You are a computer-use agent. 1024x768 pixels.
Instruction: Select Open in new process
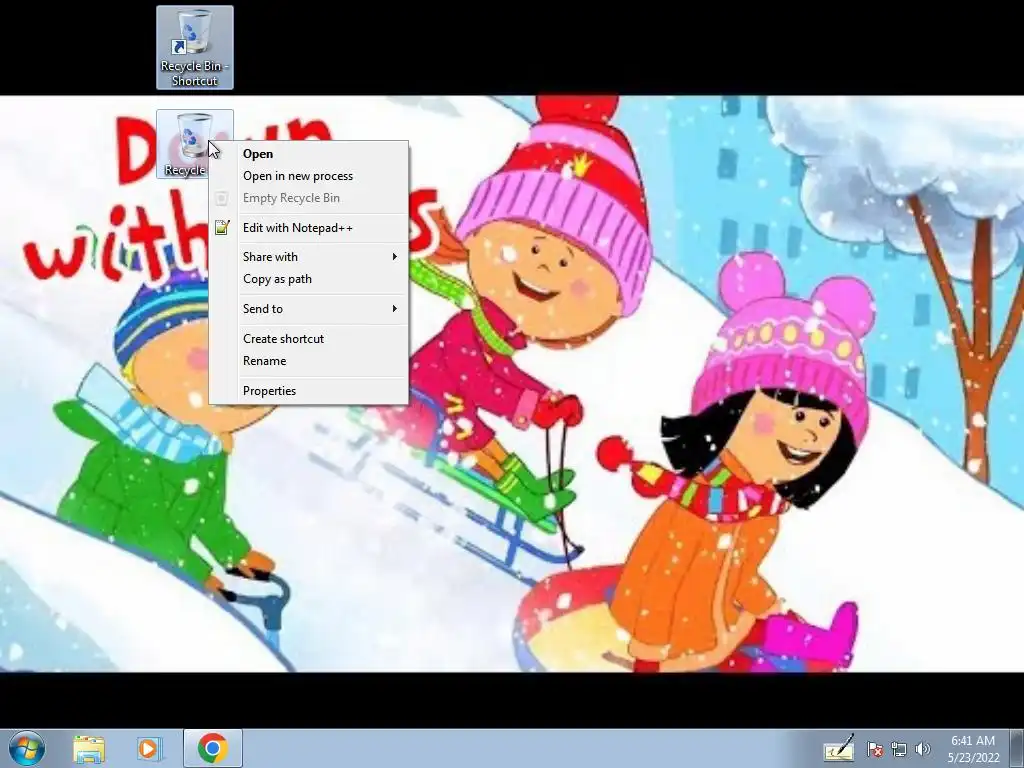(308, 176)
